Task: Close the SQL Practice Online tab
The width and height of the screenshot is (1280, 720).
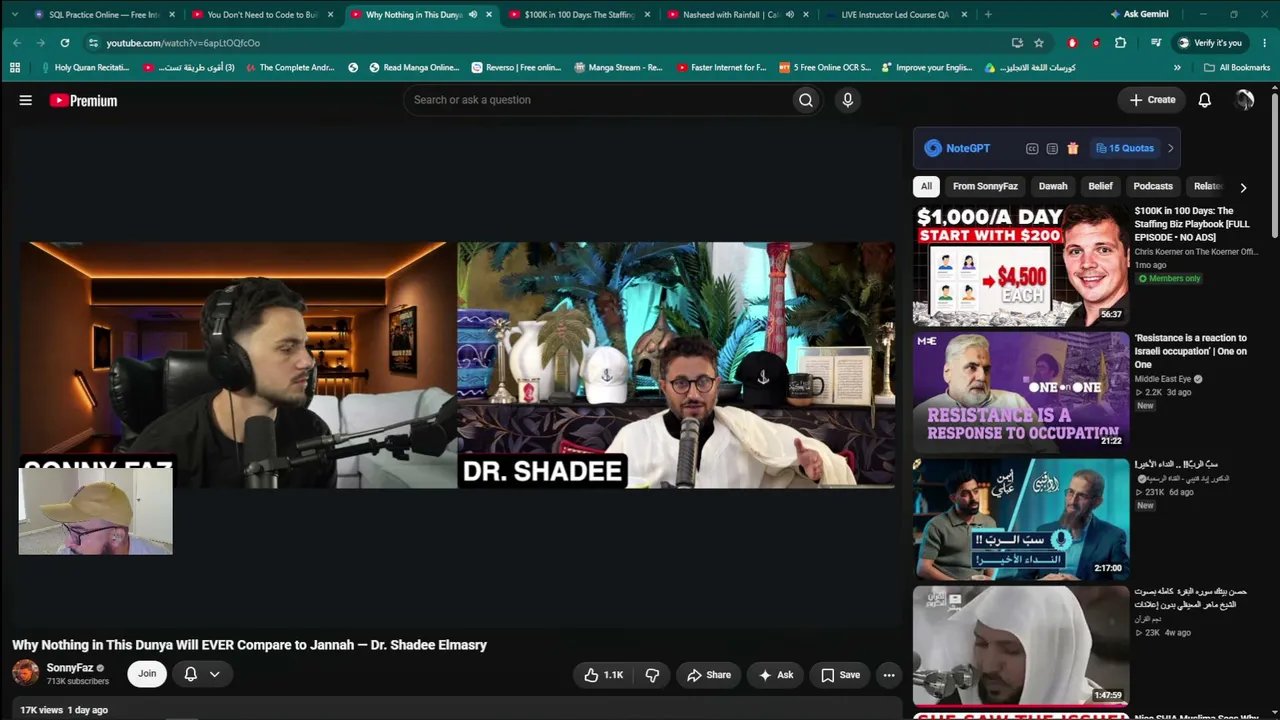Action: [172, 15]
